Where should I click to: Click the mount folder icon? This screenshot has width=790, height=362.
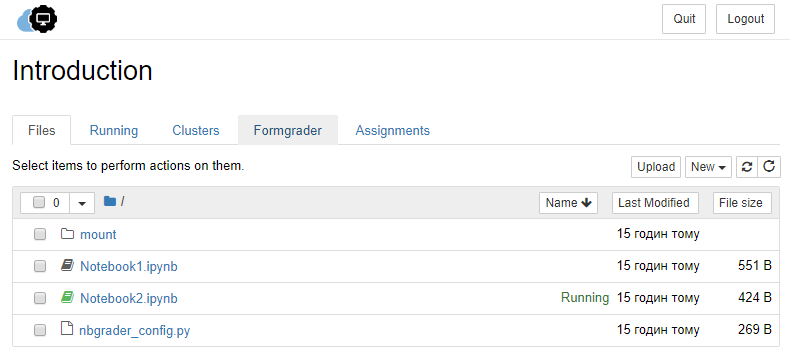tap(67, 234)
